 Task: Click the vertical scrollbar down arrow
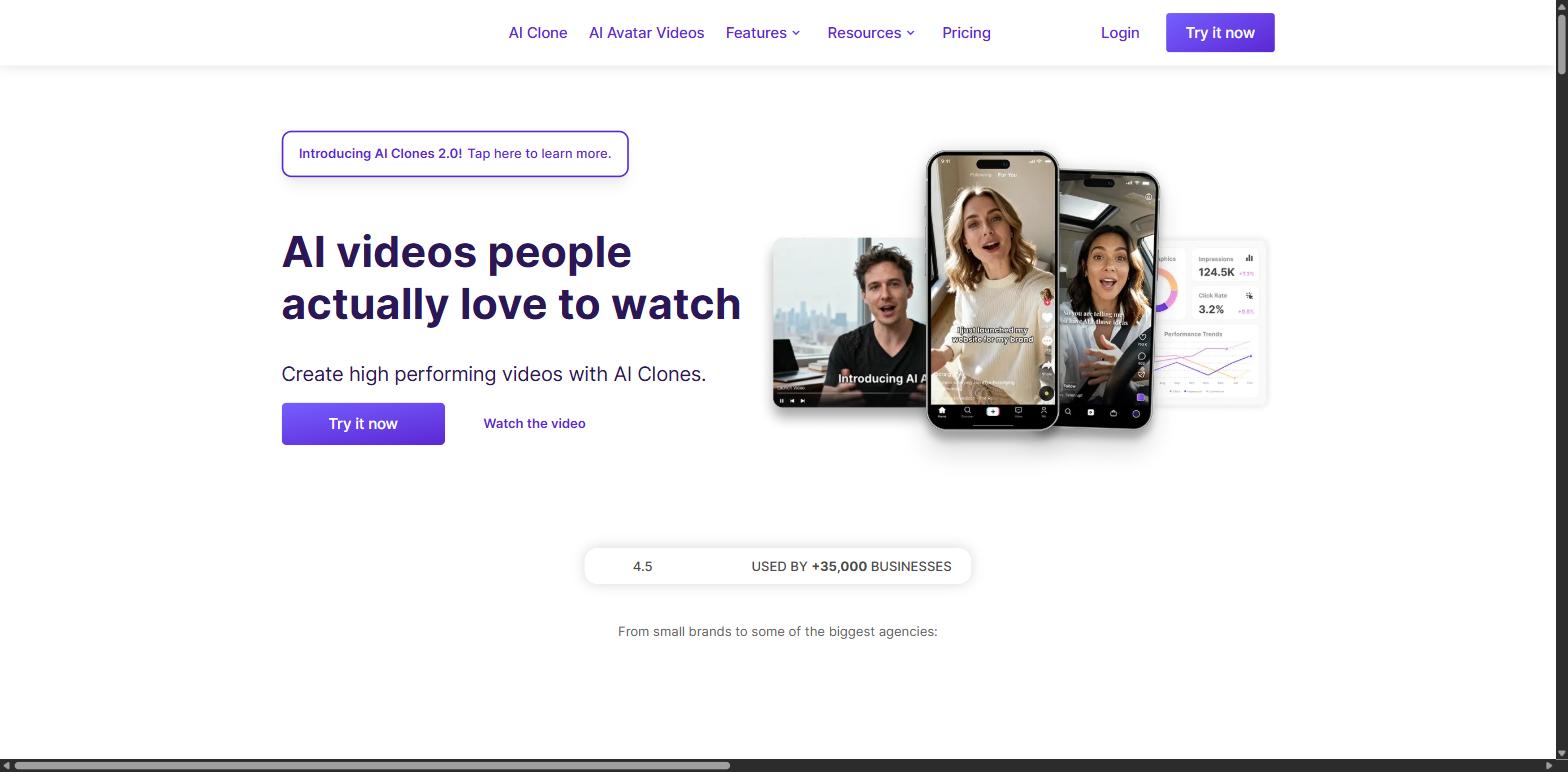tap(1561, 753)
